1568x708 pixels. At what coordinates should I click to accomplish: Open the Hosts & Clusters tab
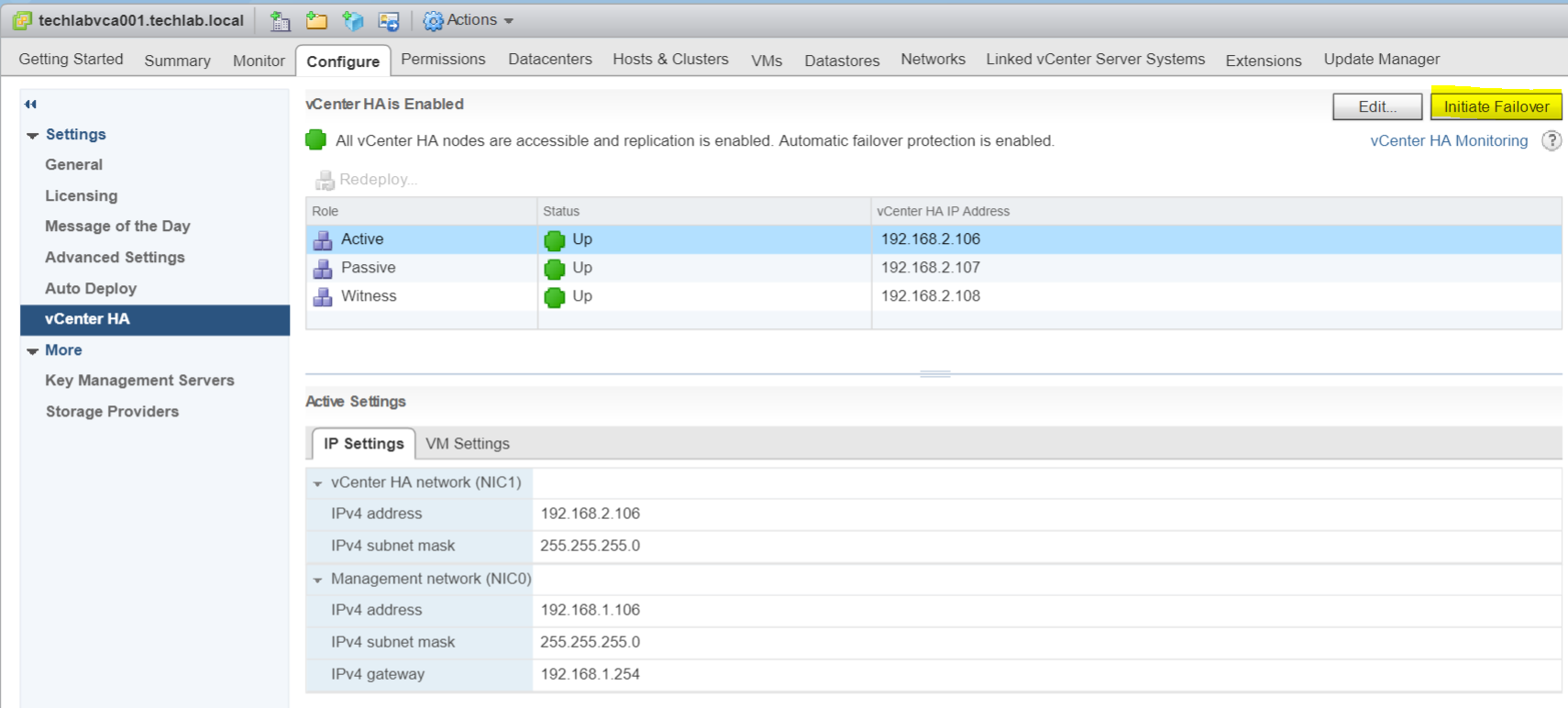[x=670, y=59]
